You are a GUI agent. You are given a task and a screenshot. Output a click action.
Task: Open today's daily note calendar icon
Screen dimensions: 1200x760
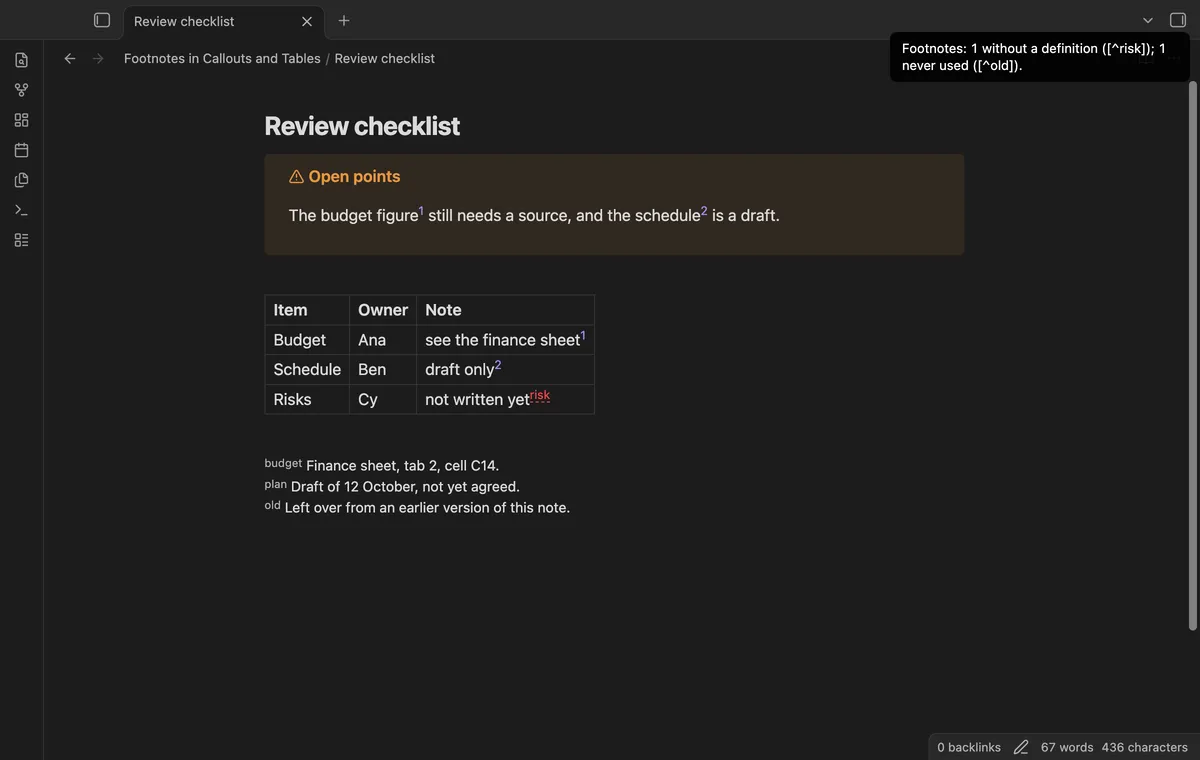[21, 150]
